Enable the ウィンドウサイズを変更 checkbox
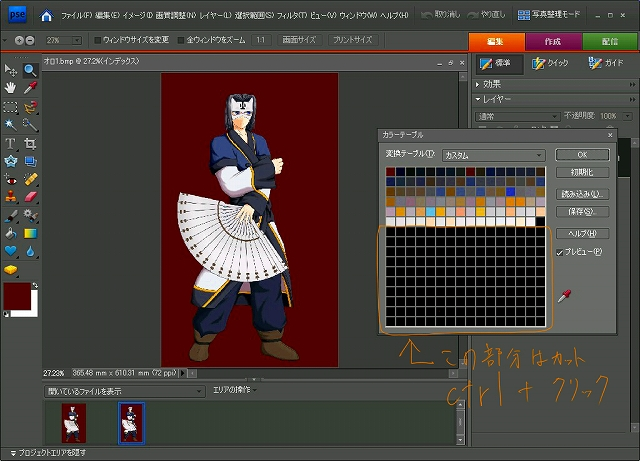Image resolution: width=640 pixels, height=461 pixels. pos(97,40)
